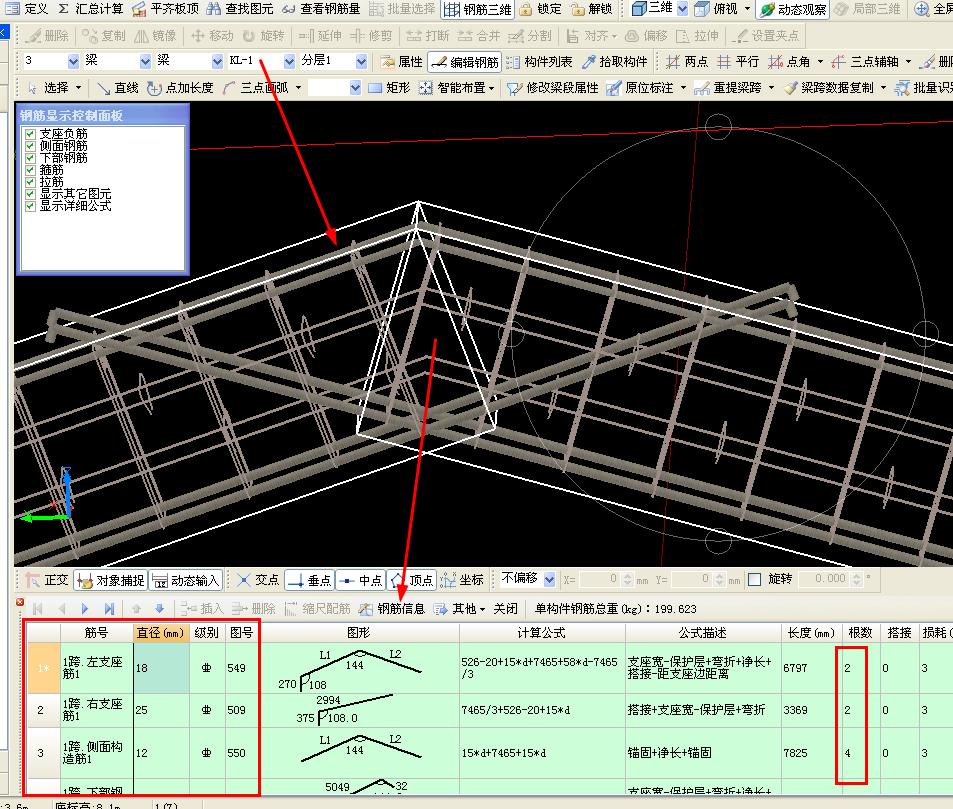Screen dimensions: 953x809
Task: Click 平齐板顶 align slab top
Action: 166,9
